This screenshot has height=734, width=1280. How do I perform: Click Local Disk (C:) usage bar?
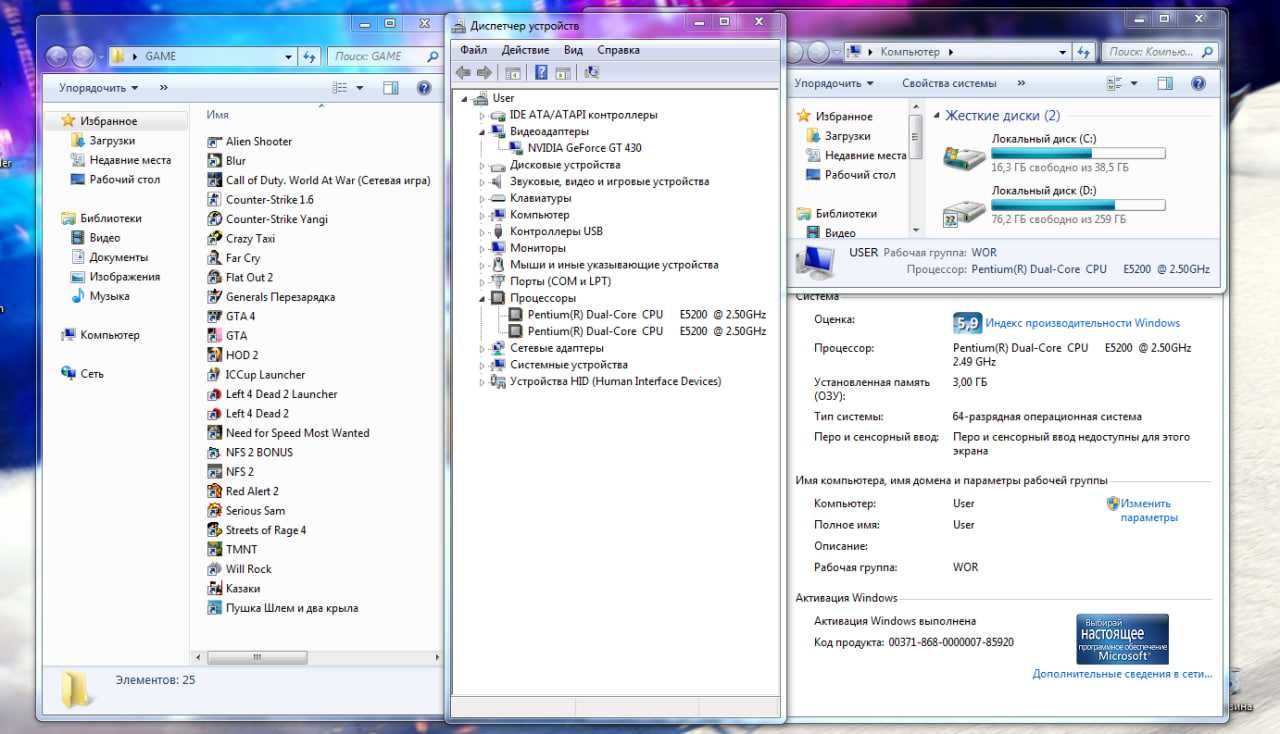coord(1078,153)
